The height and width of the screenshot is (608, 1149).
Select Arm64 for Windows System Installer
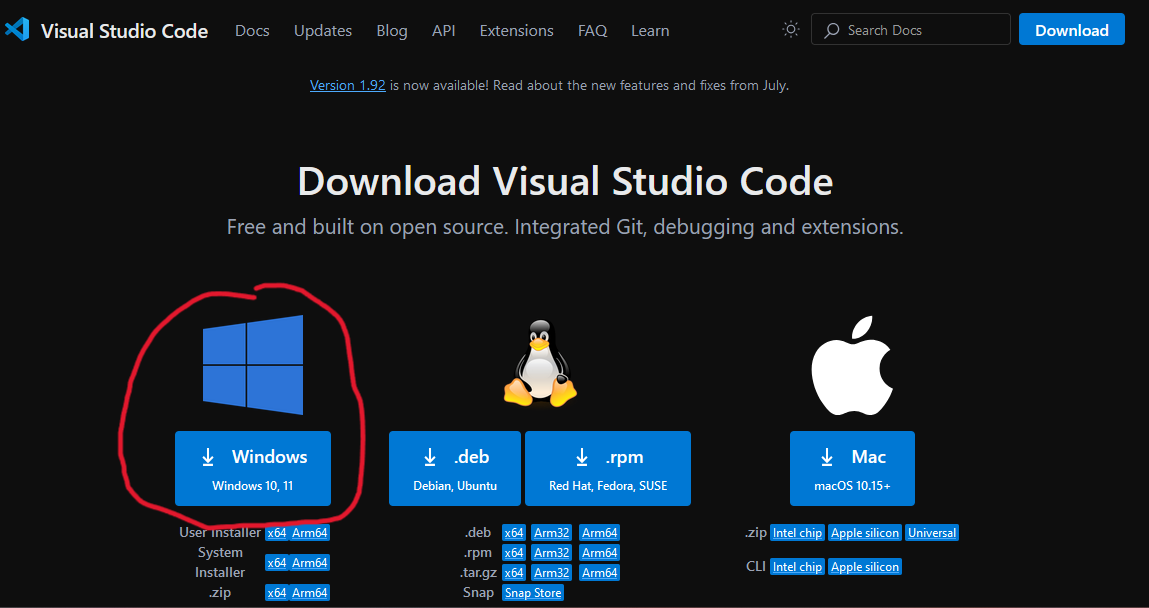[309, 563]
